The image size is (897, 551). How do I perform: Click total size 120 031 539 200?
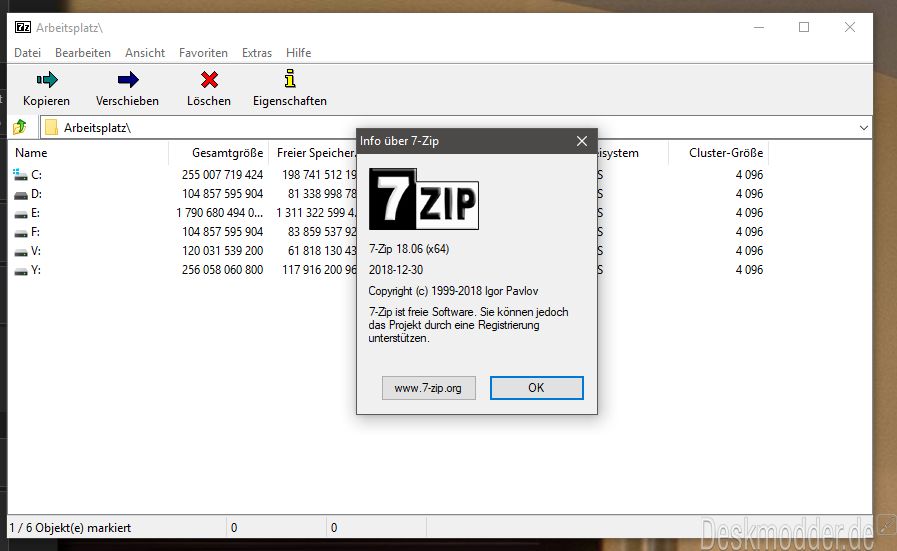223,251
